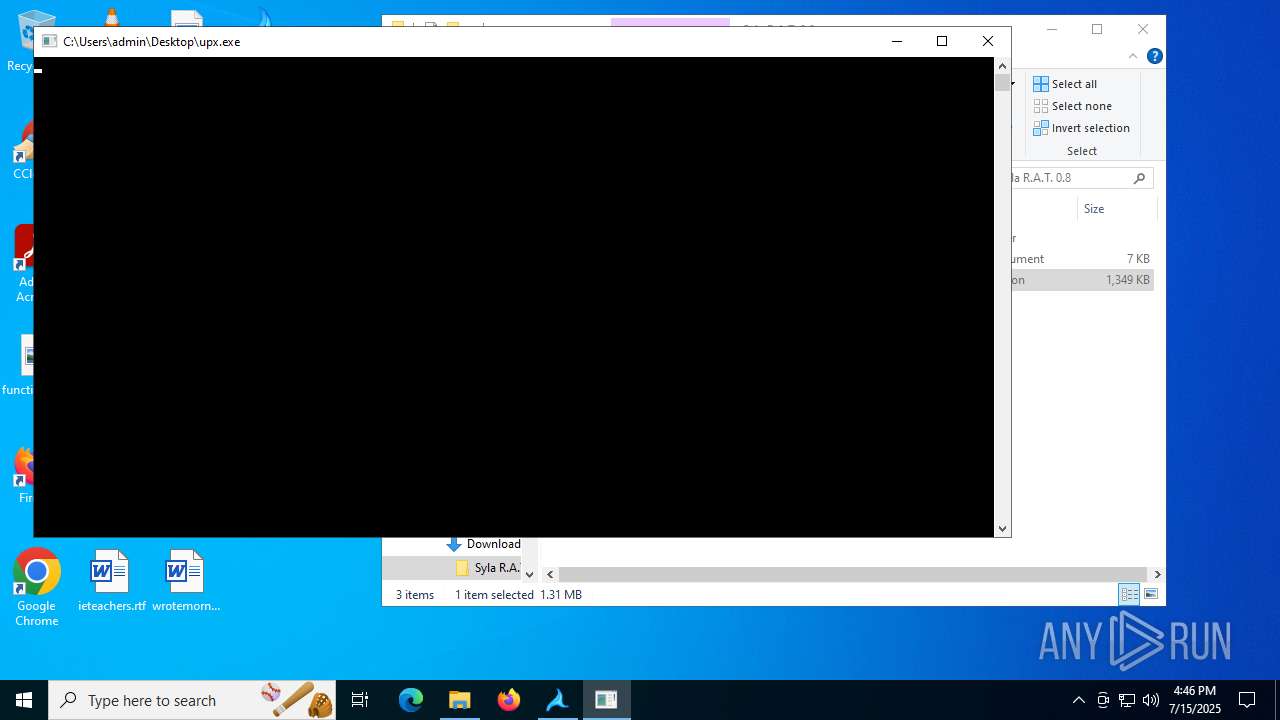Select the 1,349 KB file row
Screen dimensions: 1280x720
tap(1083, 280)
